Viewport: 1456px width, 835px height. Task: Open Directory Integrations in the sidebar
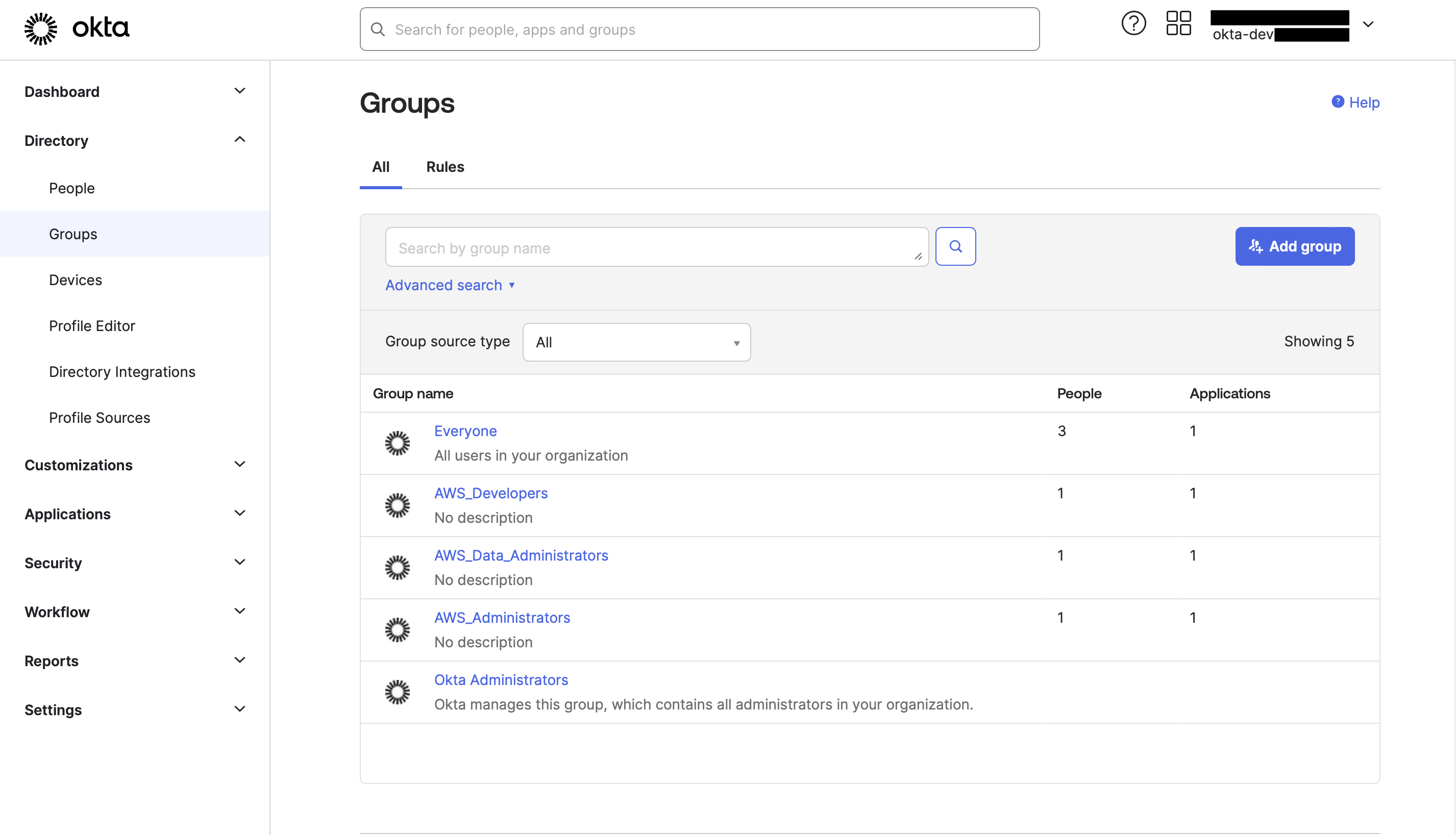point(135,372)
